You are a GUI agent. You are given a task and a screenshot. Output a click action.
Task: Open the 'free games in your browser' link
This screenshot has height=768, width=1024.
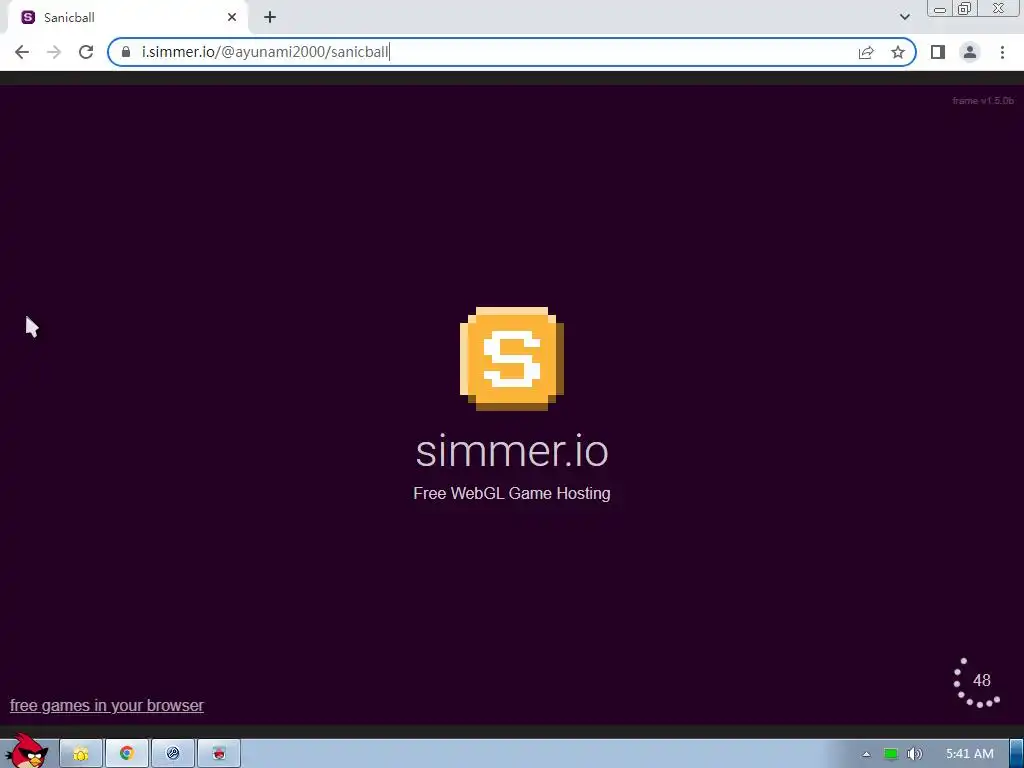(x=106, y=705)
